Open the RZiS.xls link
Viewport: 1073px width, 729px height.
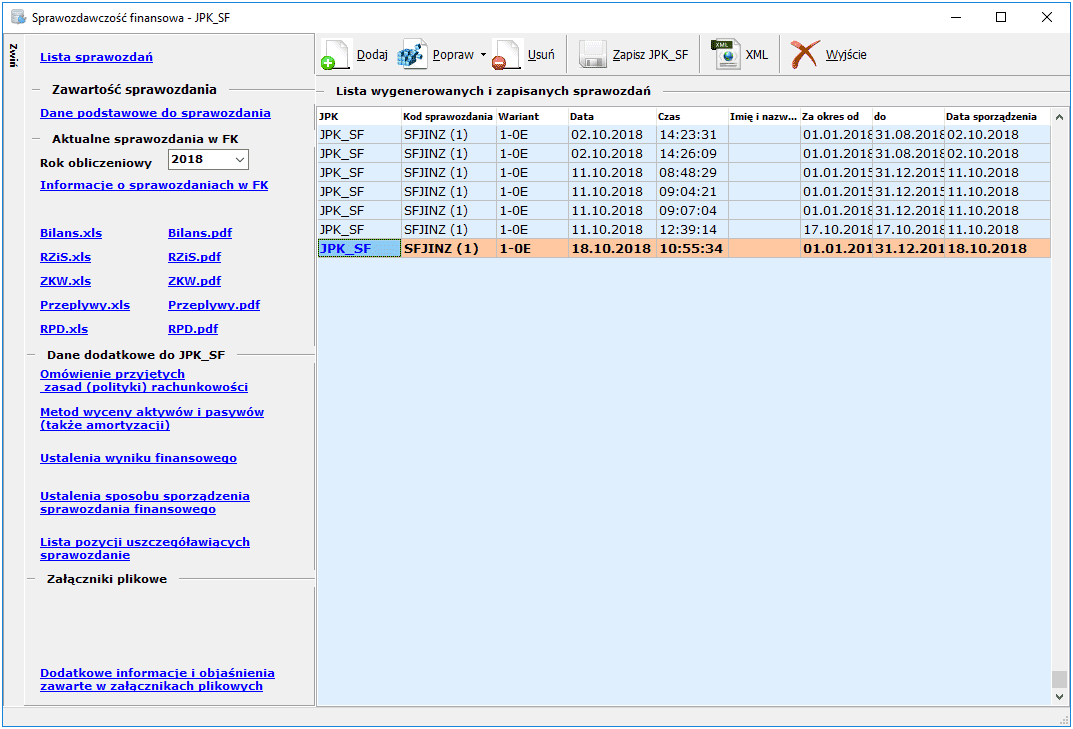tap(66, 257)
